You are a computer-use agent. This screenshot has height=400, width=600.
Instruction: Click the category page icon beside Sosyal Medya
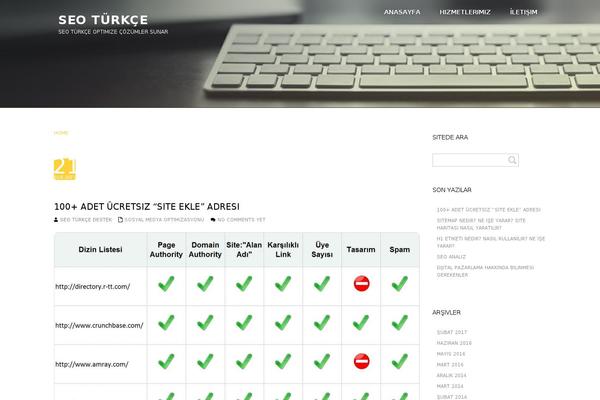120,220
